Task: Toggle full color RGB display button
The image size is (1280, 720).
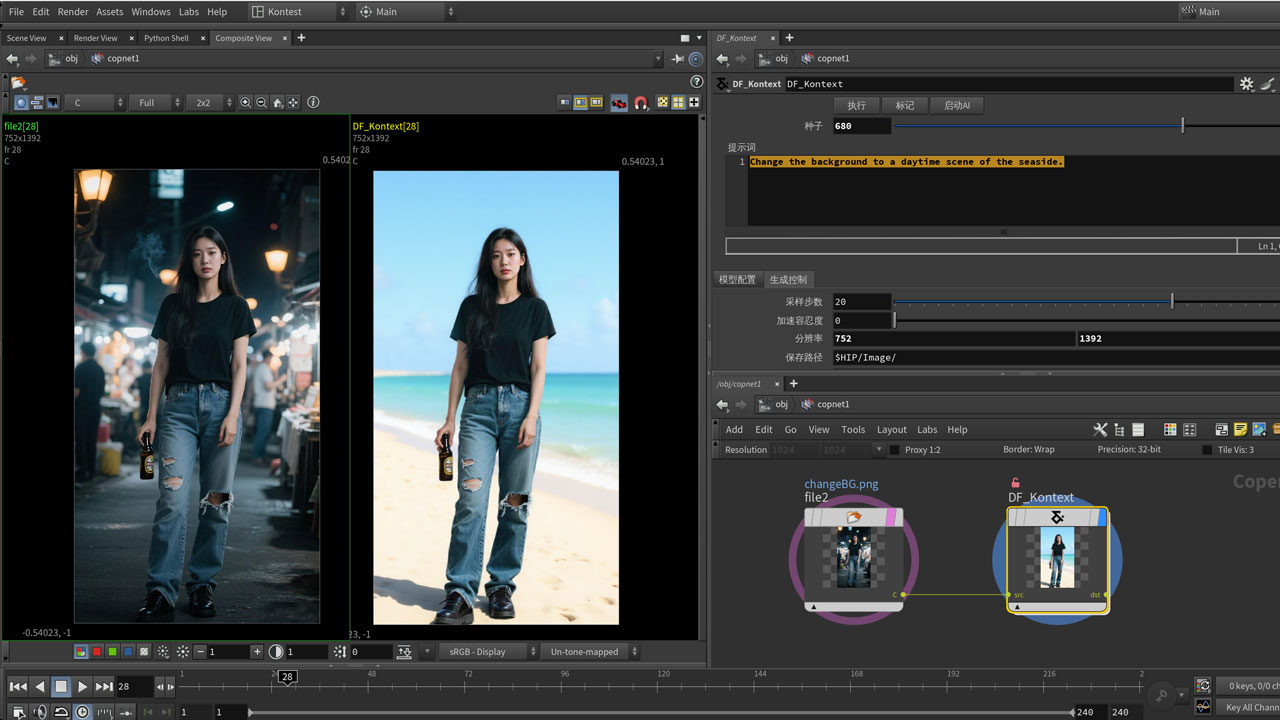Action: [81, 651]
